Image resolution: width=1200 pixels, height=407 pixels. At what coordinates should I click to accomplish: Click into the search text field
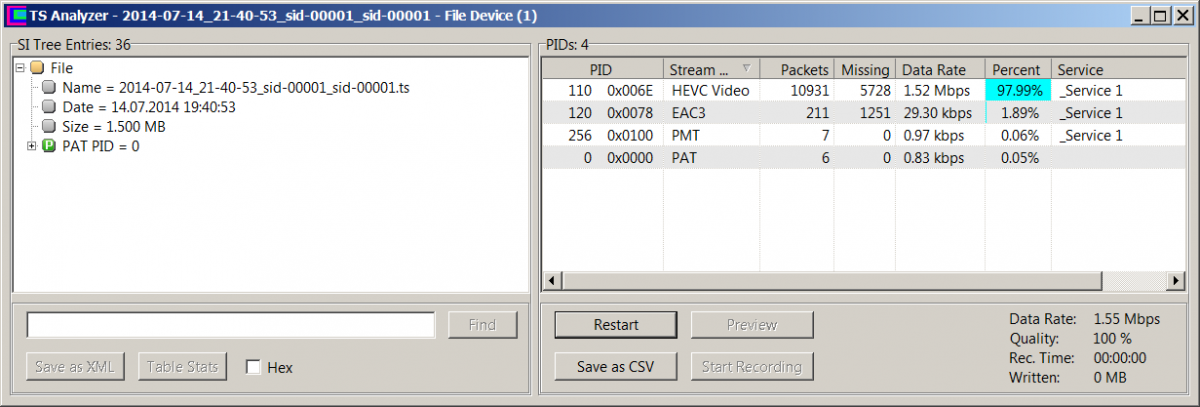tap(231, 325)
